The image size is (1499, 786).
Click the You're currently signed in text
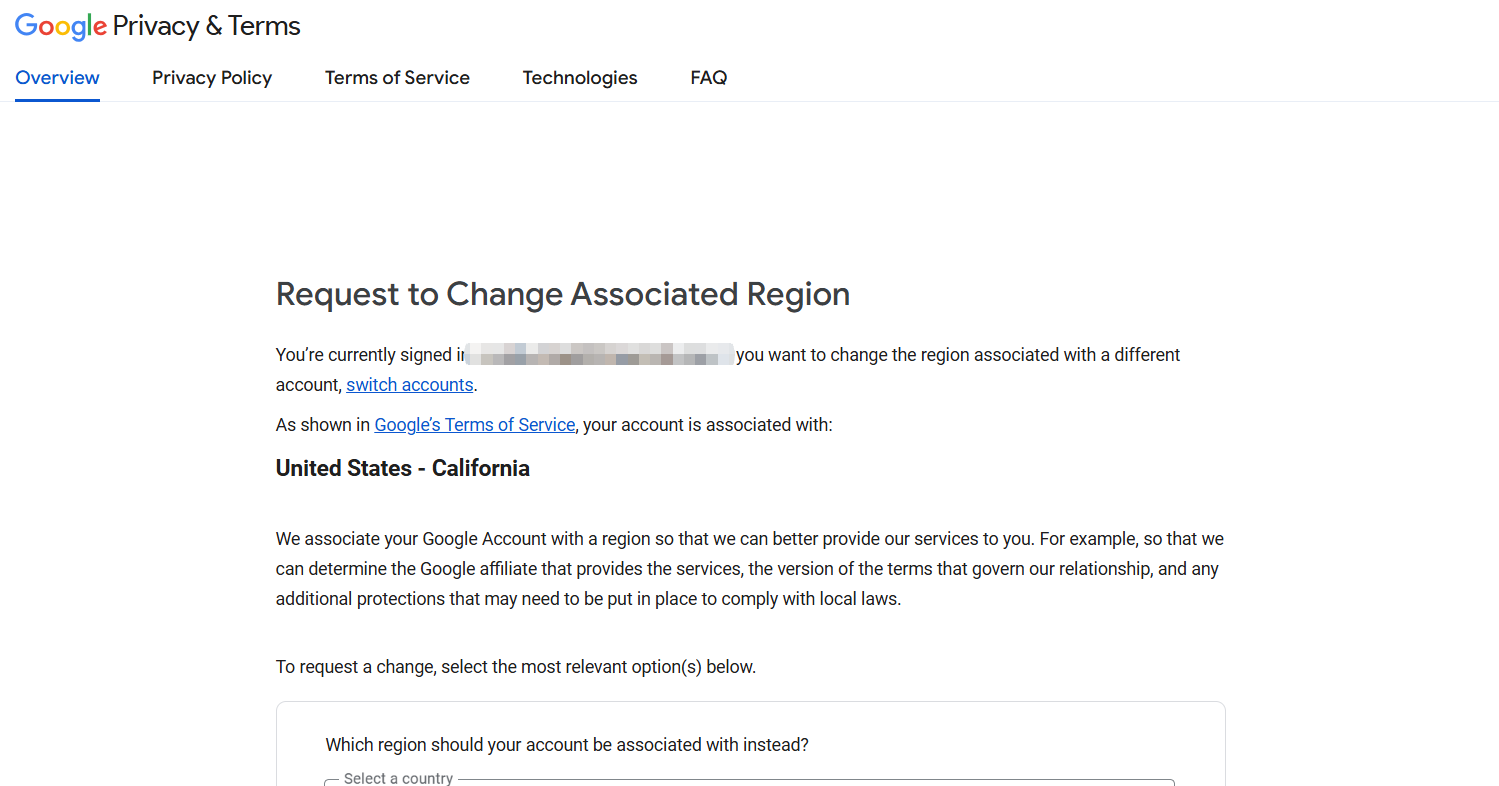[x=365, y=355]
